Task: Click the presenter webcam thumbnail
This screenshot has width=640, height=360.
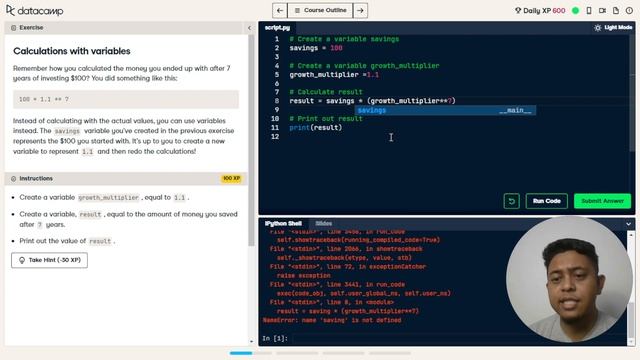Action: tap(569, 280)
